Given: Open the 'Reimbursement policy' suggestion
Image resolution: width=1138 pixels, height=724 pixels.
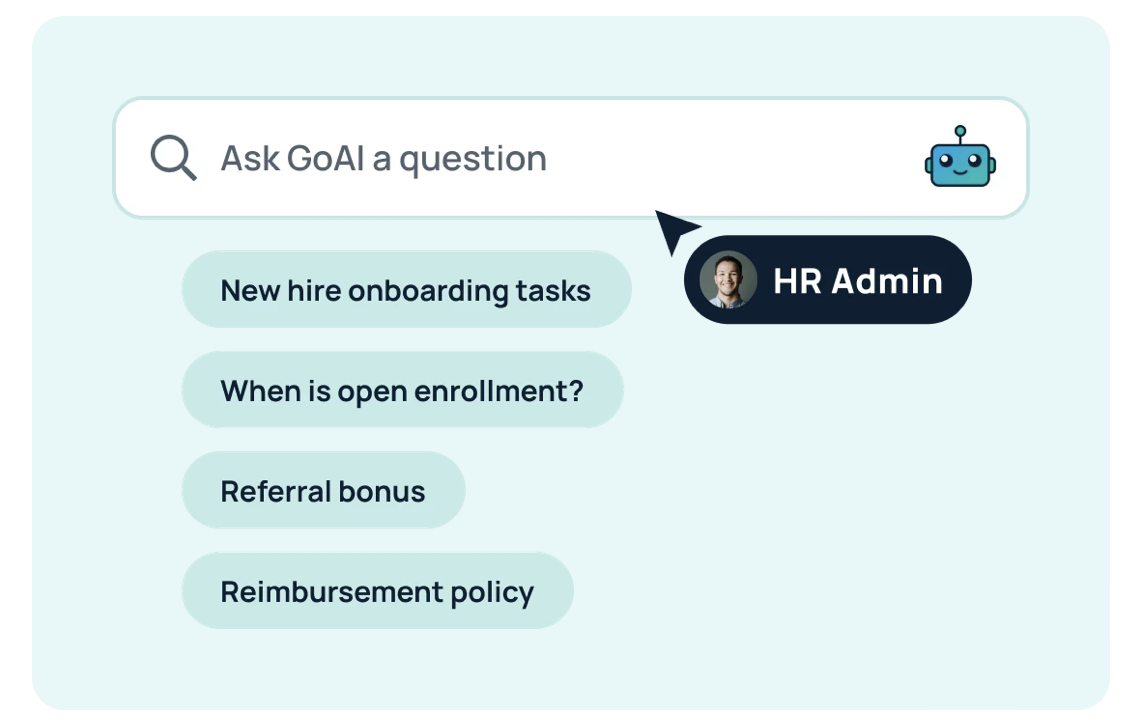Looking at the screenshot, I should (377, 591).
